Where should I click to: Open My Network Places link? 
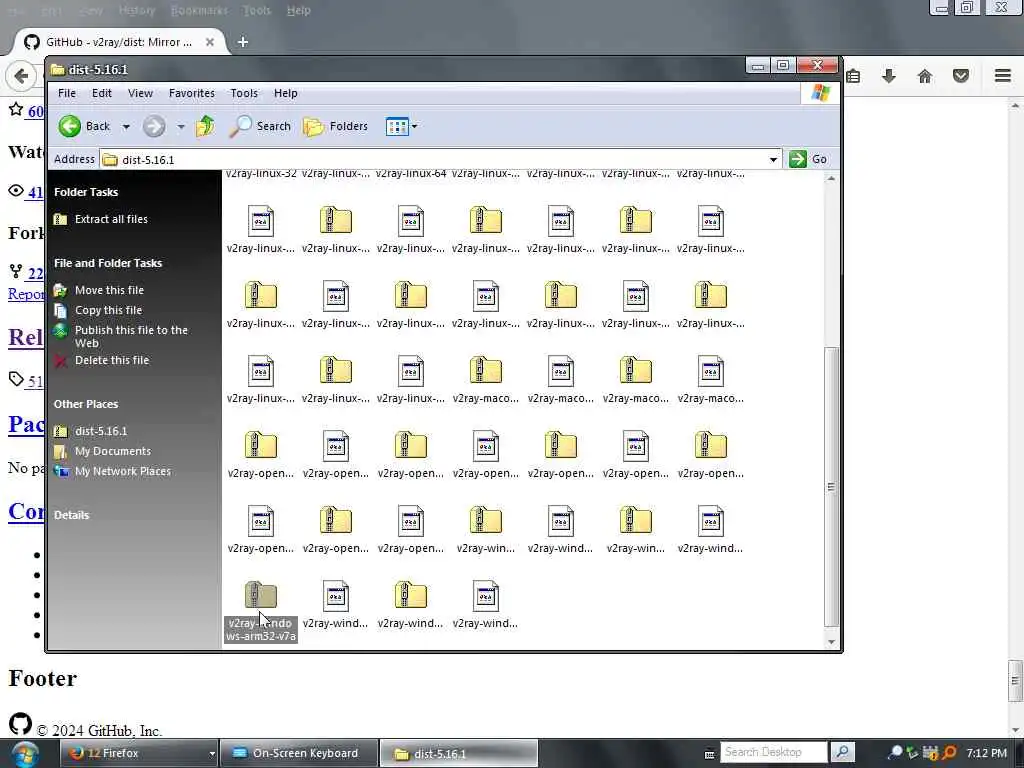[x=122, y=472]
